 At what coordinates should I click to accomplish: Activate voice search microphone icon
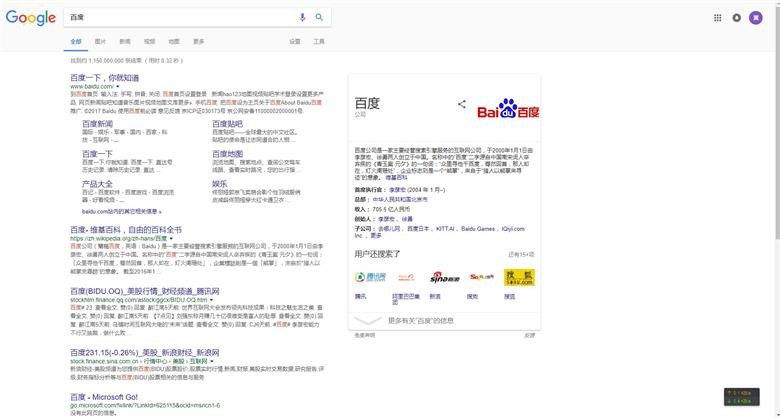tap(302, 17)
